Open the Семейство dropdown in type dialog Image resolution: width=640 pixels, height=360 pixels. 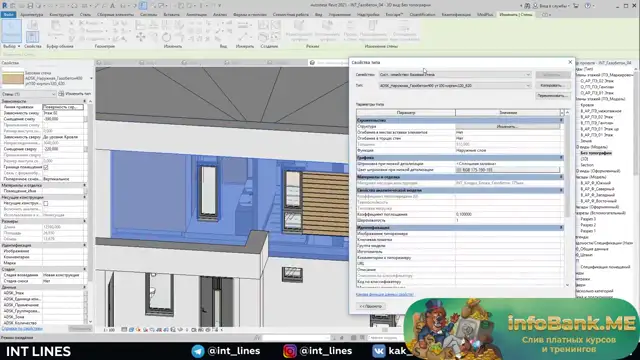[455, 75]
